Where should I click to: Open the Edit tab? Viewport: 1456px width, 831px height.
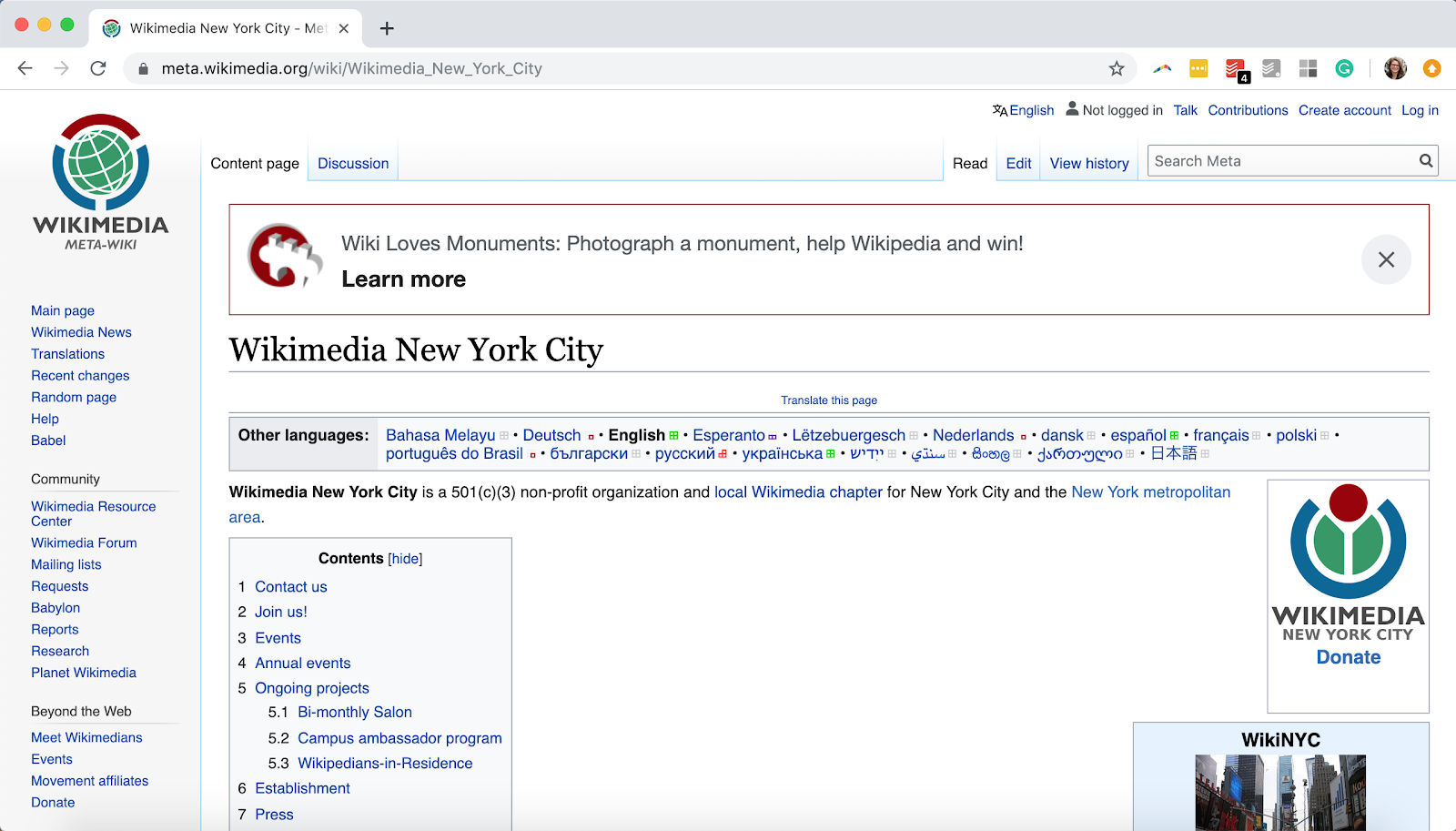[x=1018, y=163]
